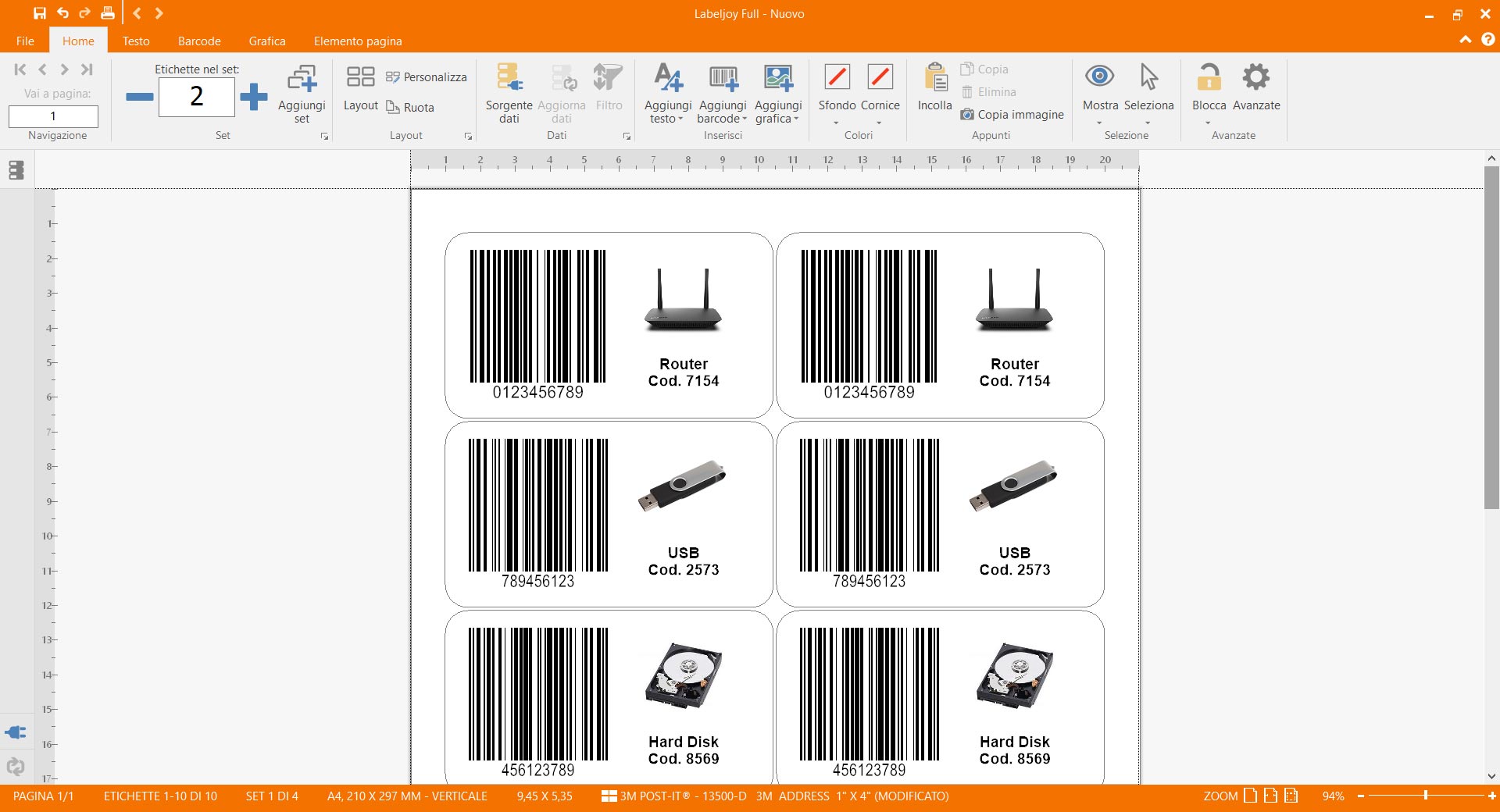Open Sorgente dati data source
The width and height of the screenshot is (1500, 812).
point(509,93)
